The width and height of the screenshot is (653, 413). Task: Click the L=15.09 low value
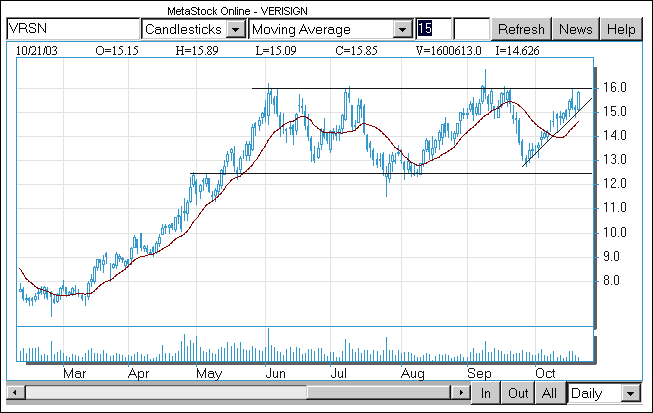(x=276, y=51)
